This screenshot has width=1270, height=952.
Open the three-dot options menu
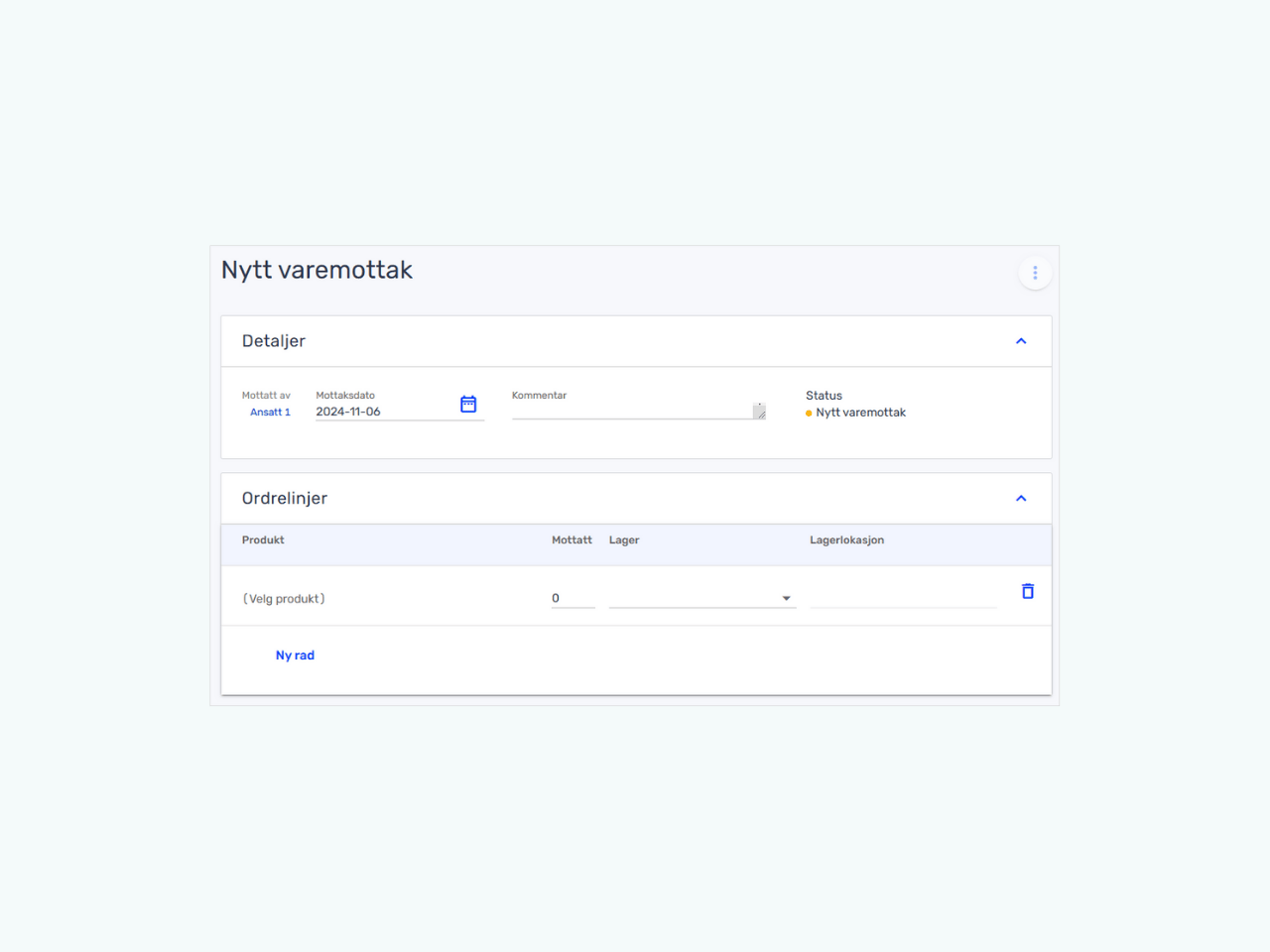(1035, 273)
